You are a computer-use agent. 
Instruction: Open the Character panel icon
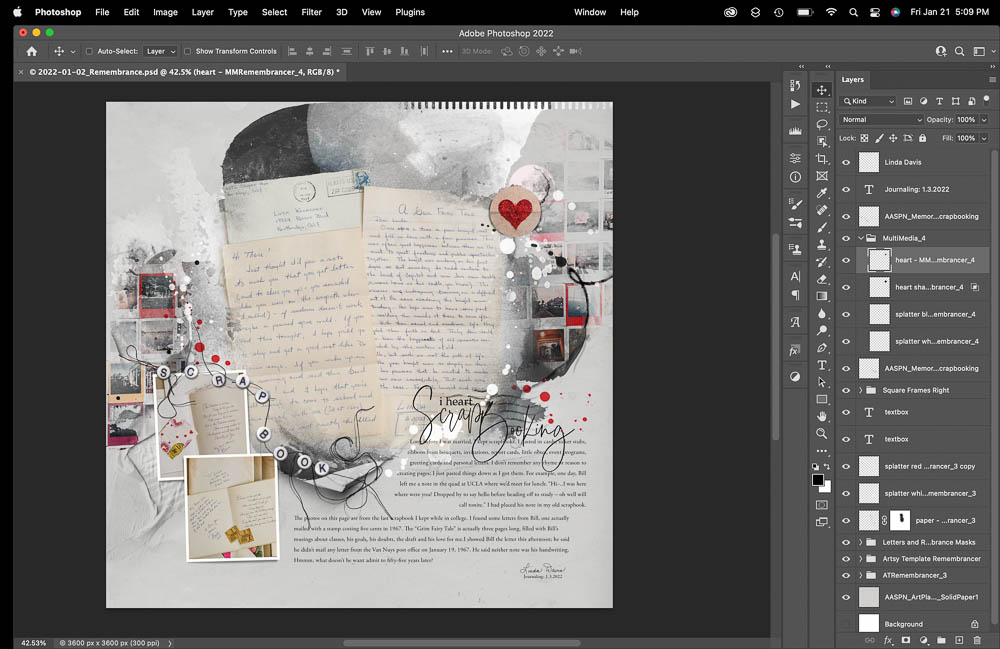pyautogui.click(x=795, y=276)
